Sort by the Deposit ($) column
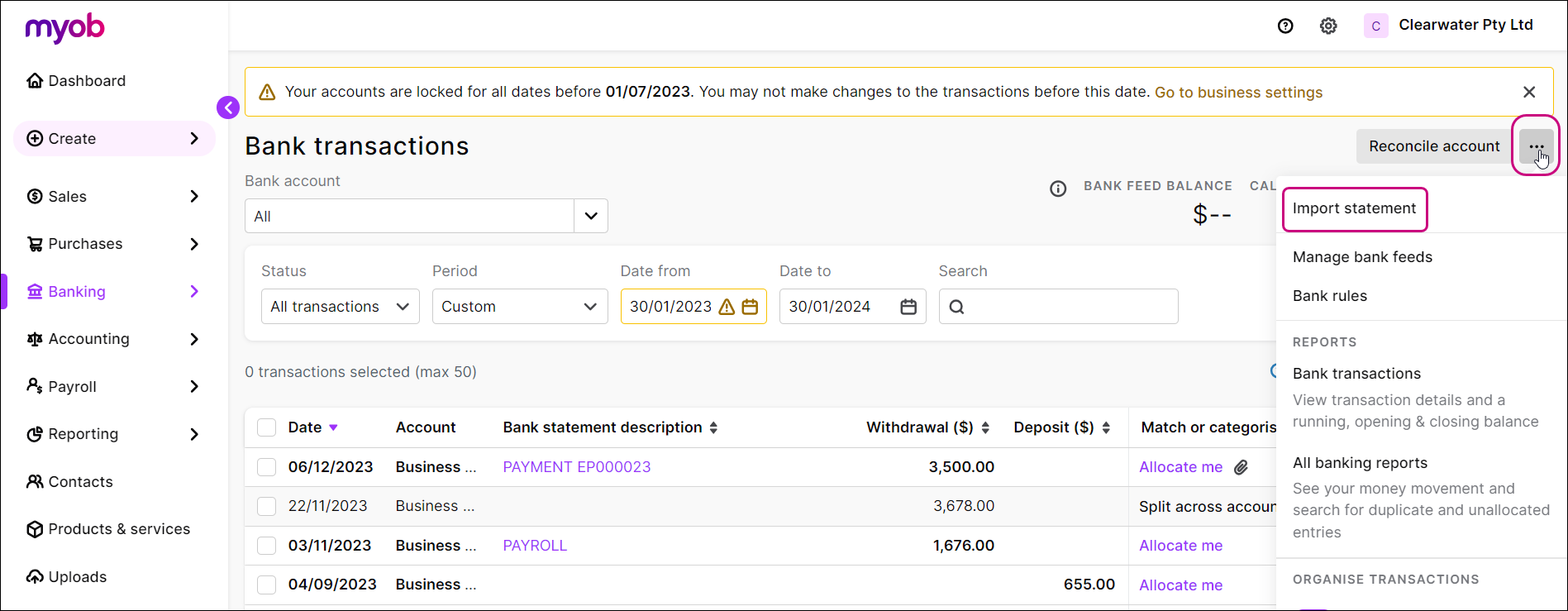This screenshot has height=611, width=1568. (x=1062, y=427)
